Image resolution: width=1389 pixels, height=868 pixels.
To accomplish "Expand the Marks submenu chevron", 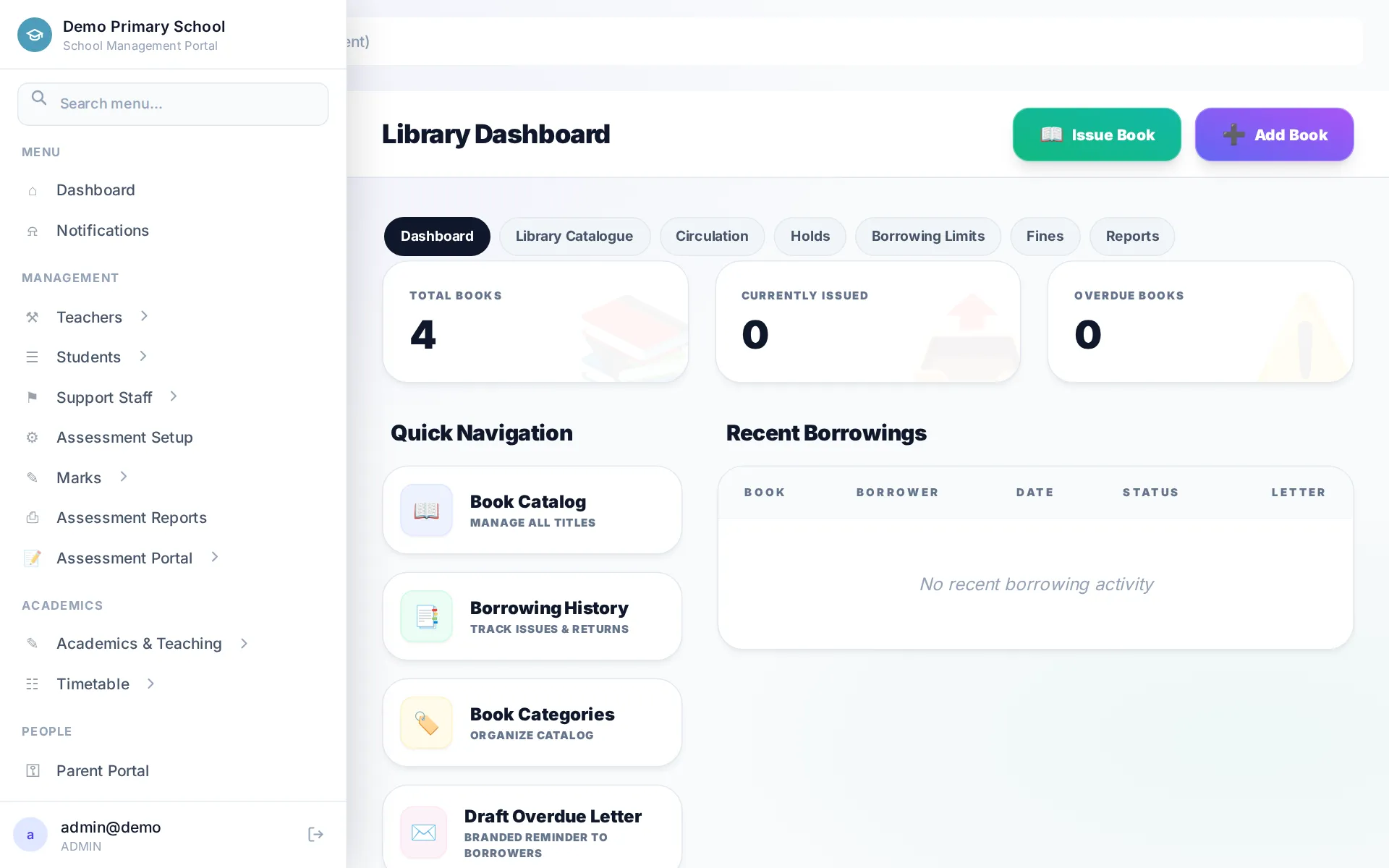I will point(124,477).
